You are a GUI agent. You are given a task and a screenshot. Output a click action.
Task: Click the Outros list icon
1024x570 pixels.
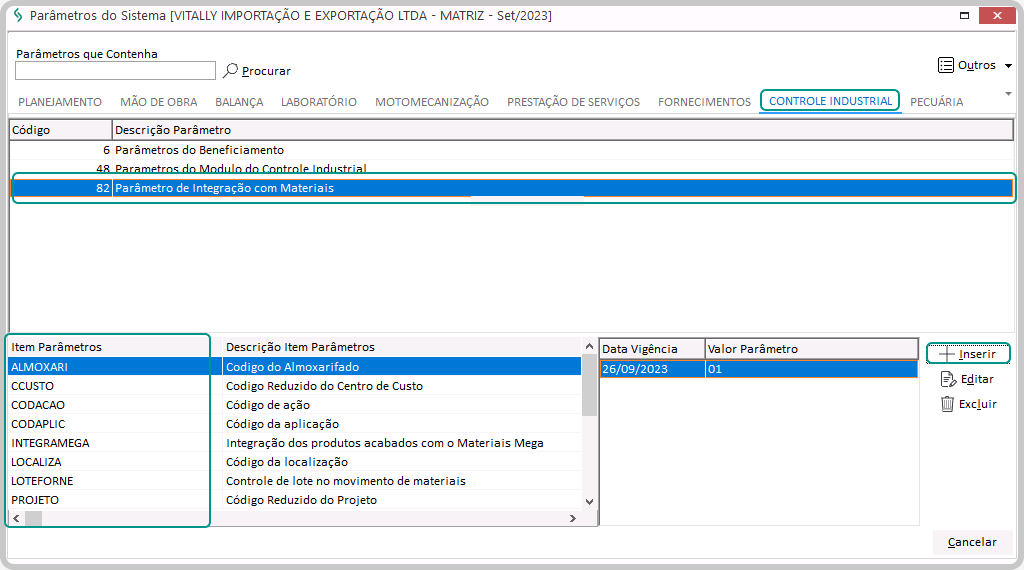[946, 65]
